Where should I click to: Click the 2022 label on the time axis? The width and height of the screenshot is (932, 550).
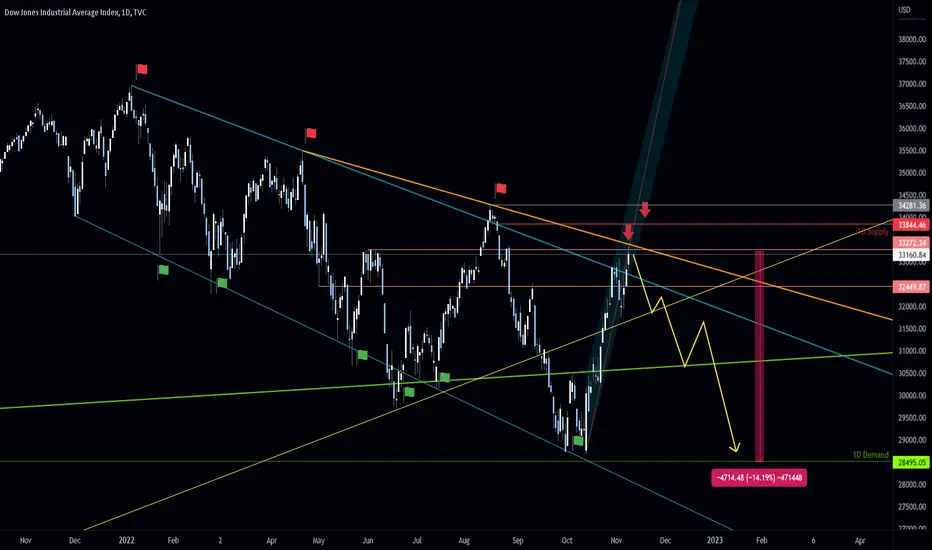pos(126,540)
